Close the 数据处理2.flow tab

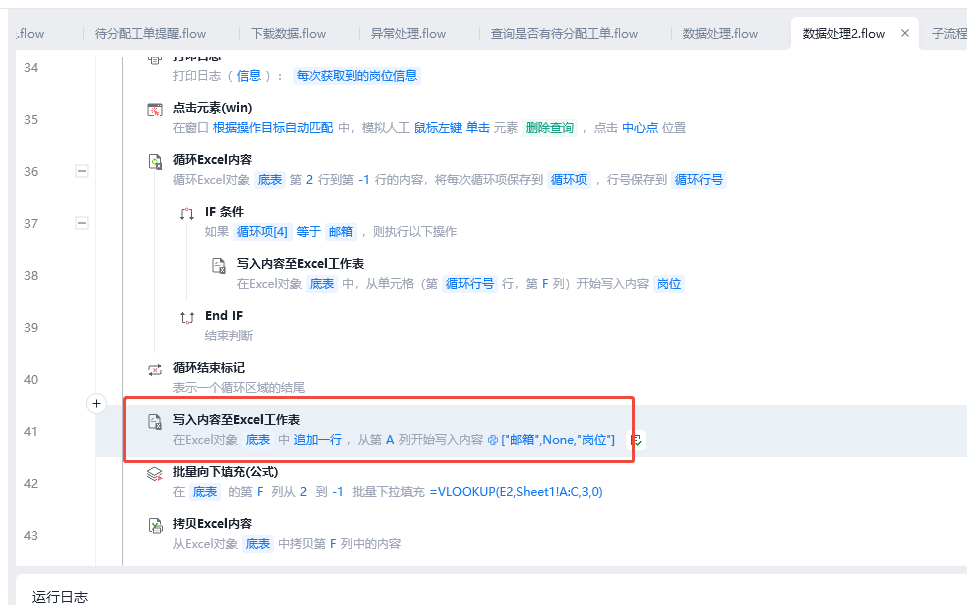[x=905, y=33]
